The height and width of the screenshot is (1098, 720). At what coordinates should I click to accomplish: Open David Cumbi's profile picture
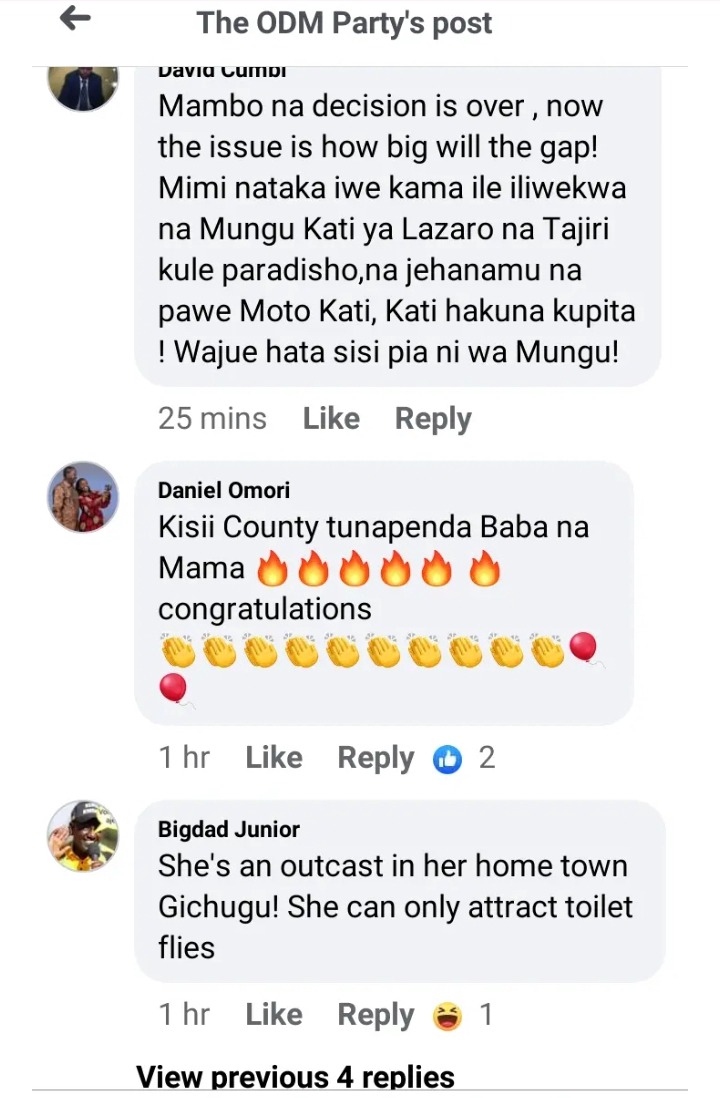(83, 88)
